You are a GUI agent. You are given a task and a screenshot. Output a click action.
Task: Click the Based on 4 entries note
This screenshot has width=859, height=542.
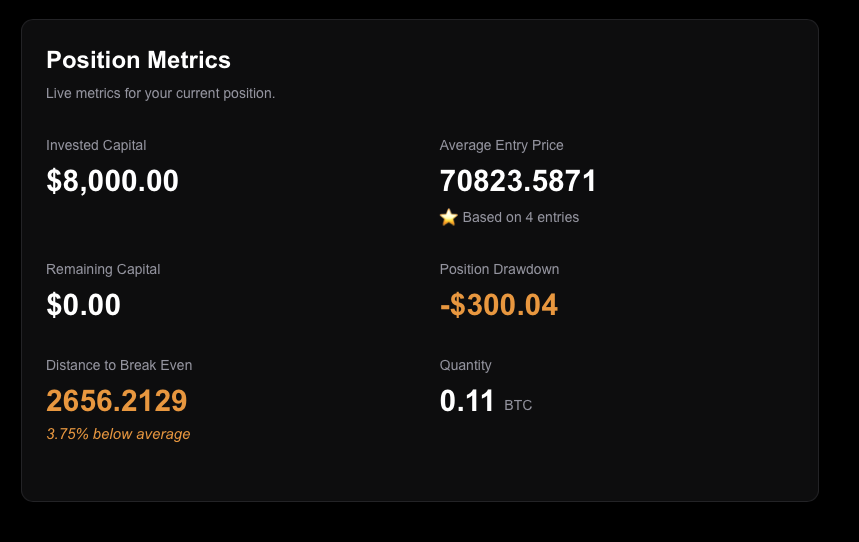point(520,218)
